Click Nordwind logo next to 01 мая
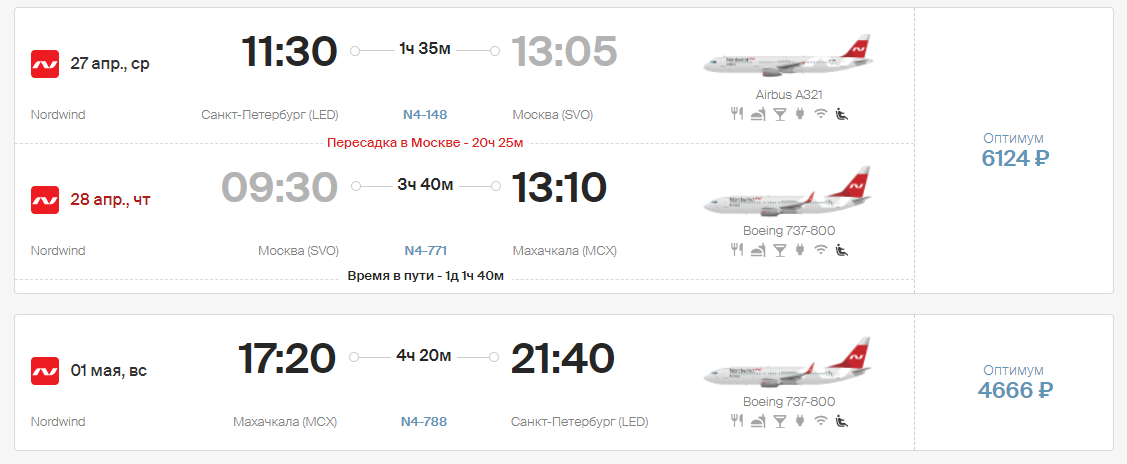The width and height of the screenshot is (1127, 464). [45, 371]
